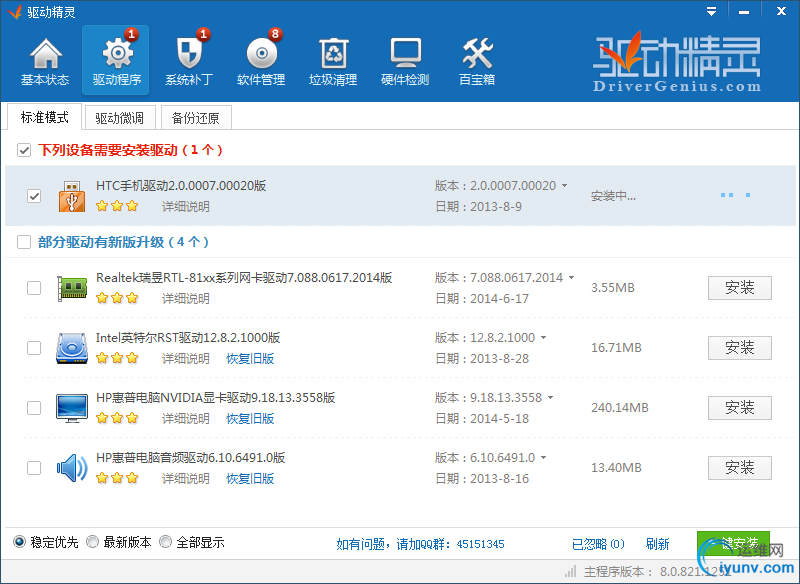Click 恢复旧版 for NVIDIA driver
This screenshot has height=584, width=800.
point(250,418)
